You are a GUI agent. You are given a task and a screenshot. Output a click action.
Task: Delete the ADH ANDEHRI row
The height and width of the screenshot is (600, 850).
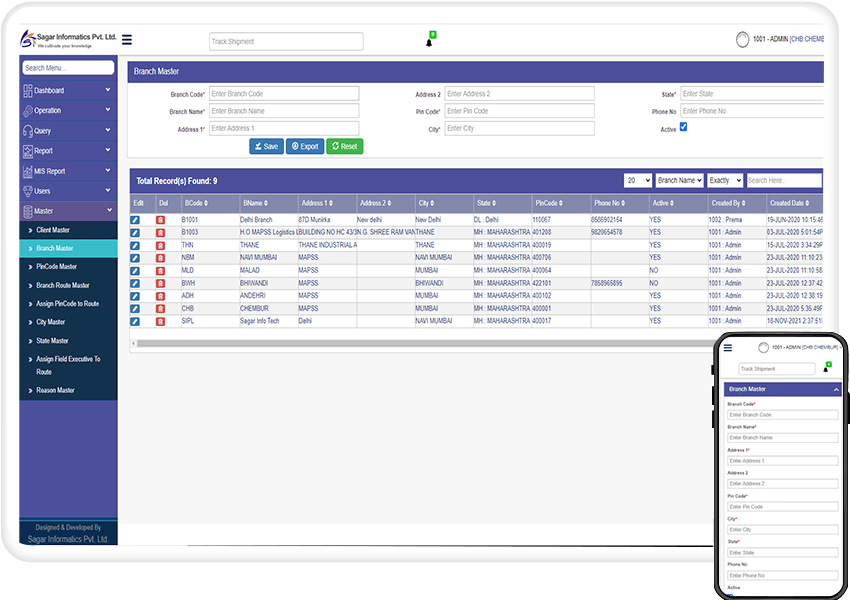point(160,296)
